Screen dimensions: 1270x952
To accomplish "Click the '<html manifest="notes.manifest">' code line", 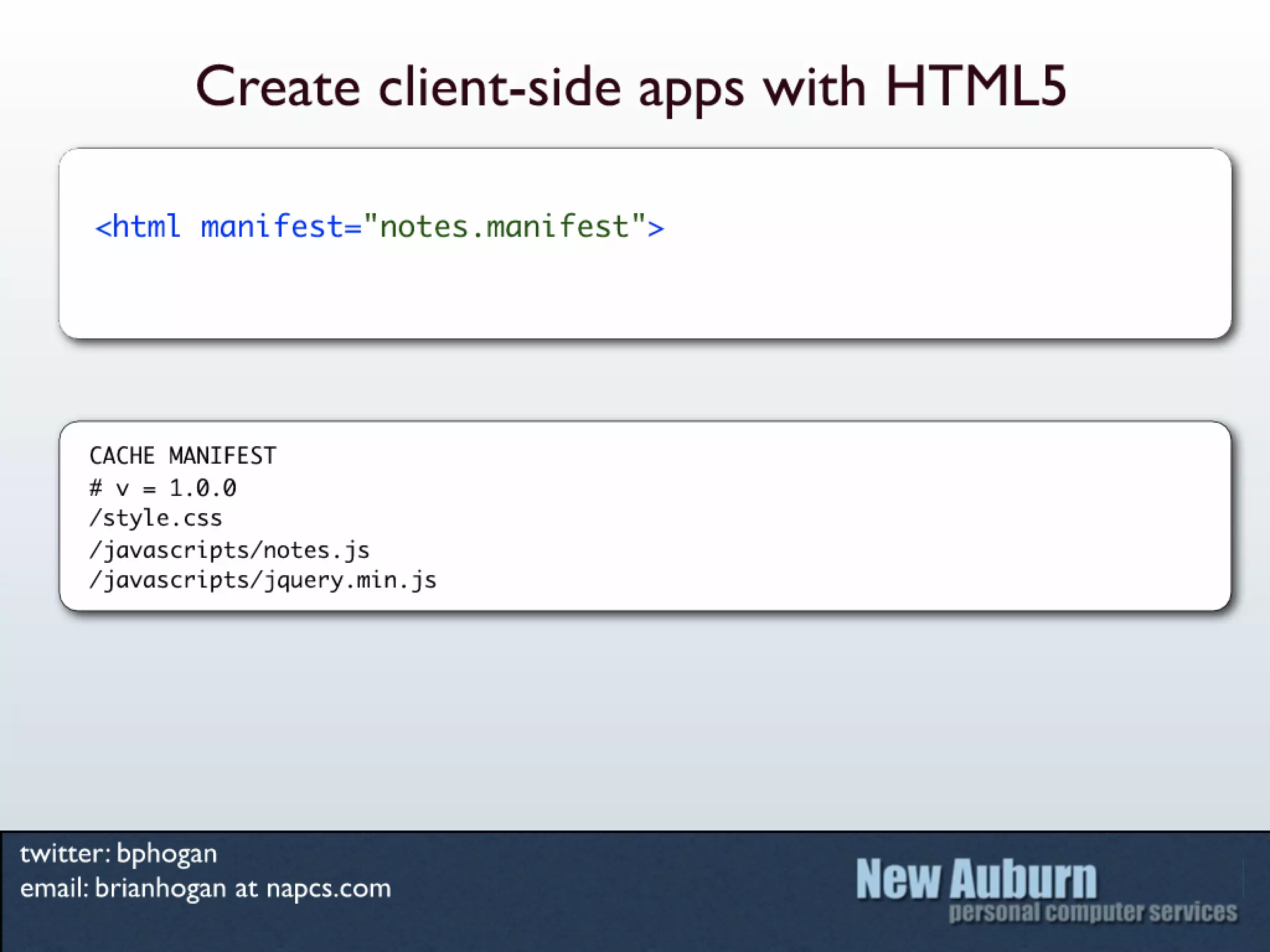I will (x=380, y=226).
